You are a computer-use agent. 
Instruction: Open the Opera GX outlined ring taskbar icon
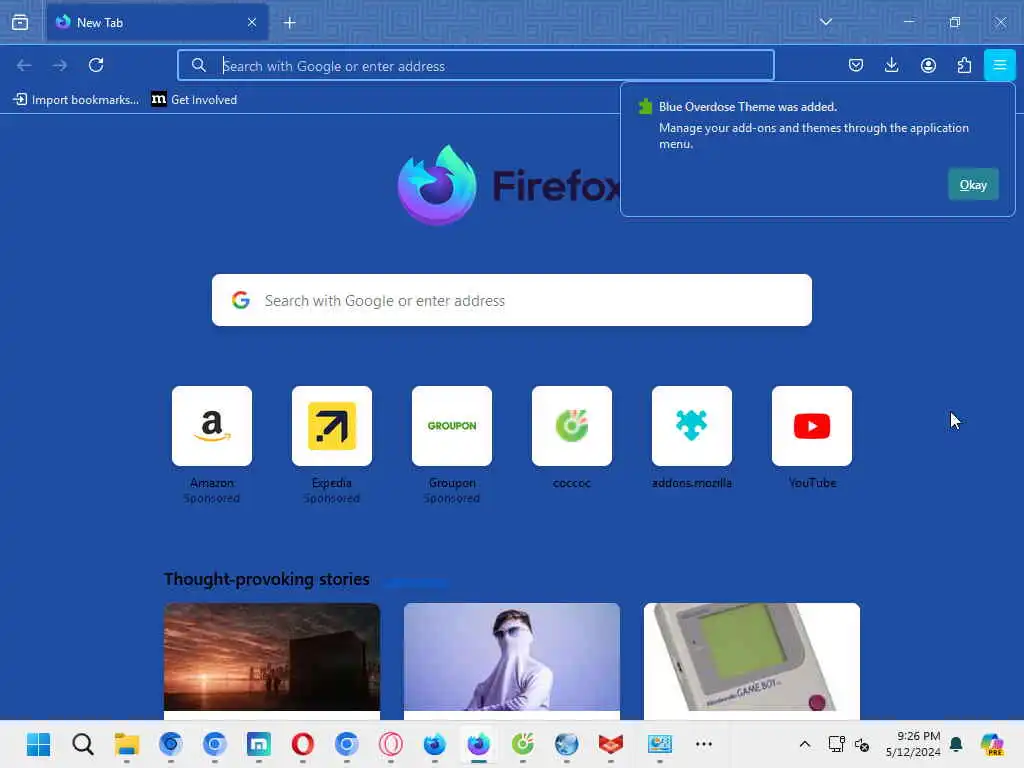[391, 744]
